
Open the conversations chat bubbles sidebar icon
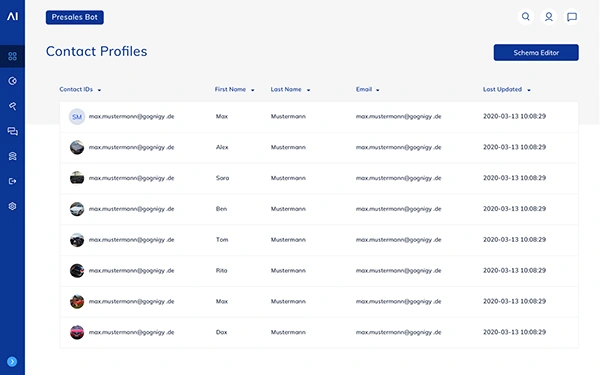pos(12,131)
